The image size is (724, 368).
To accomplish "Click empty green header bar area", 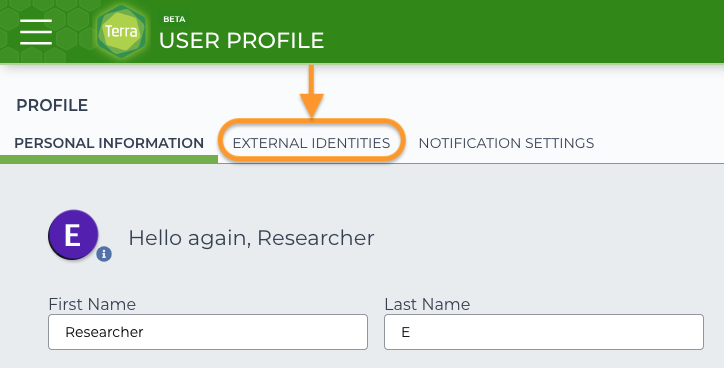I will pos(522,31).
